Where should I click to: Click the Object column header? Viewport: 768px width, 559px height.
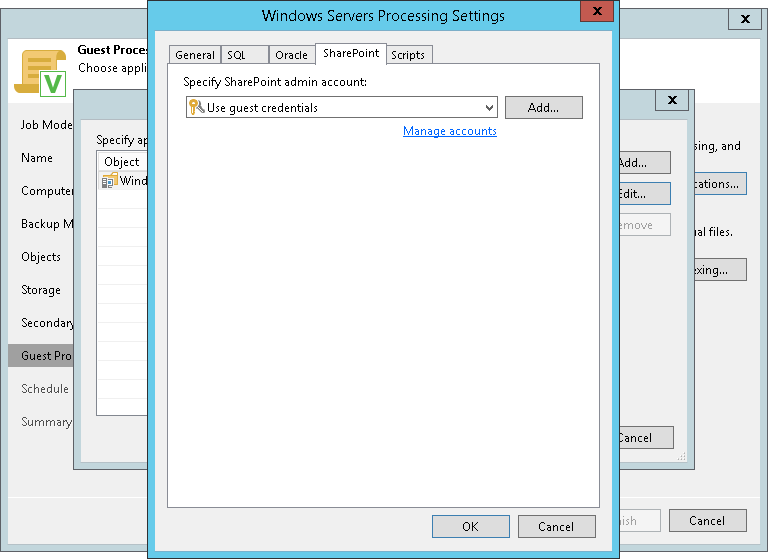(x=123, y=162)
